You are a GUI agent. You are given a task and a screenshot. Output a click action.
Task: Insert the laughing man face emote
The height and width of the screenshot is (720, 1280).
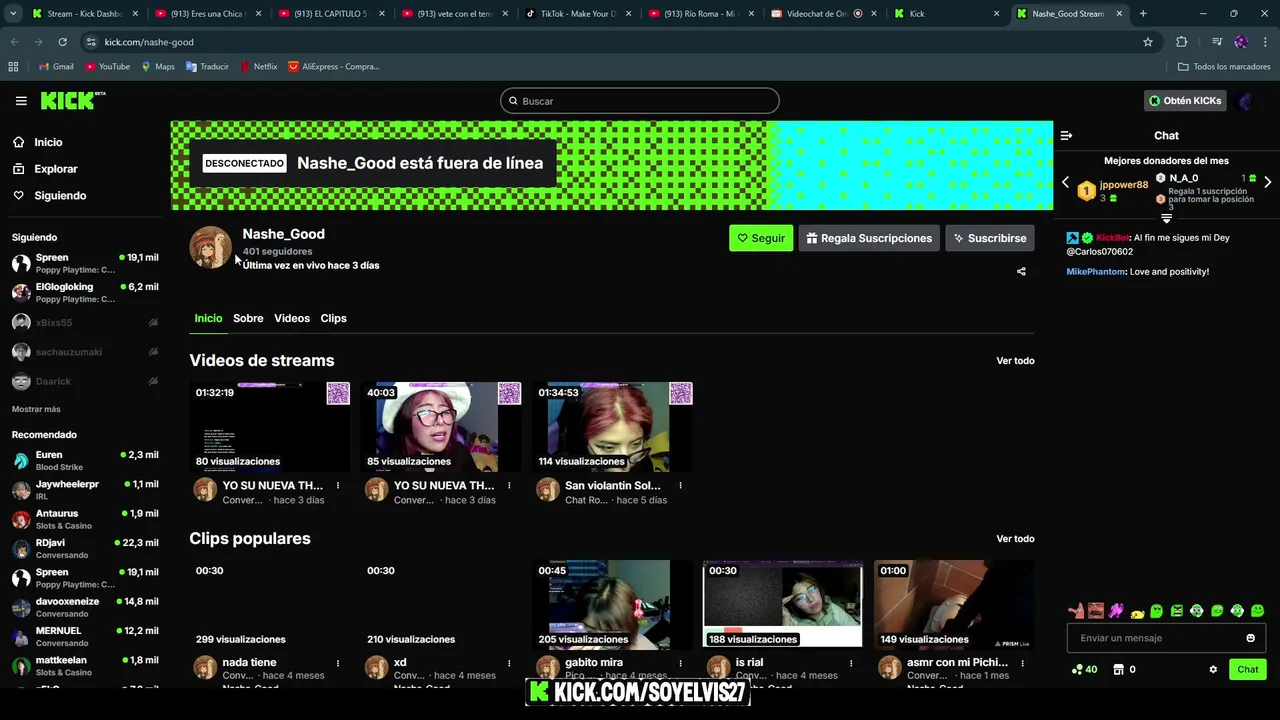[1096, 611]
